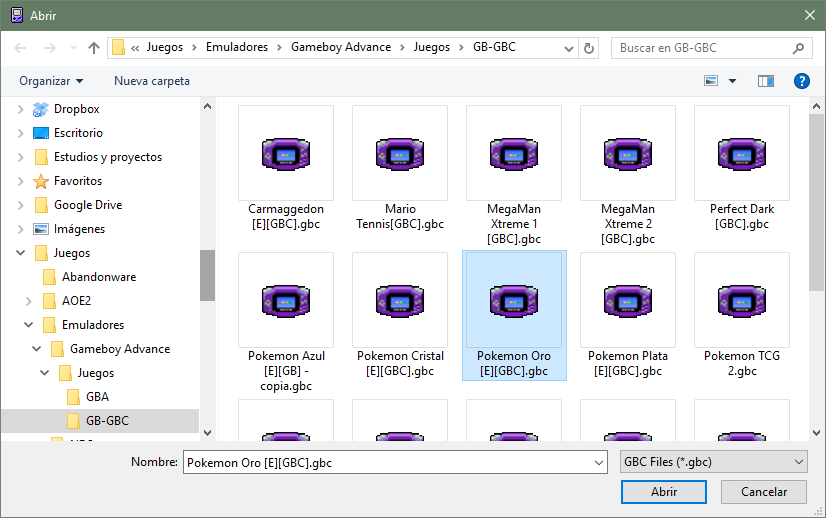Click the Dropbox icon in the sidebar
826x518 pixels.
coord(41,109)
